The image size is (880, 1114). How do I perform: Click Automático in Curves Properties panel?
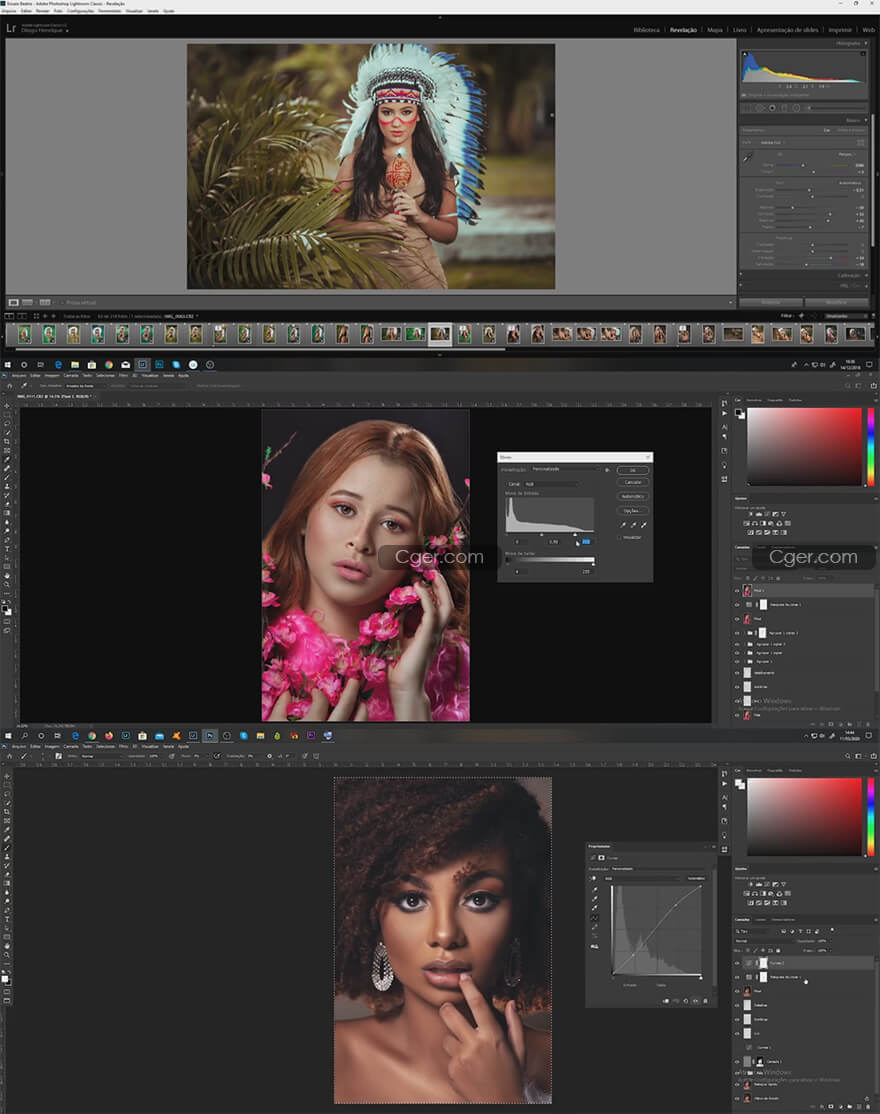click(x=696, y=878)
